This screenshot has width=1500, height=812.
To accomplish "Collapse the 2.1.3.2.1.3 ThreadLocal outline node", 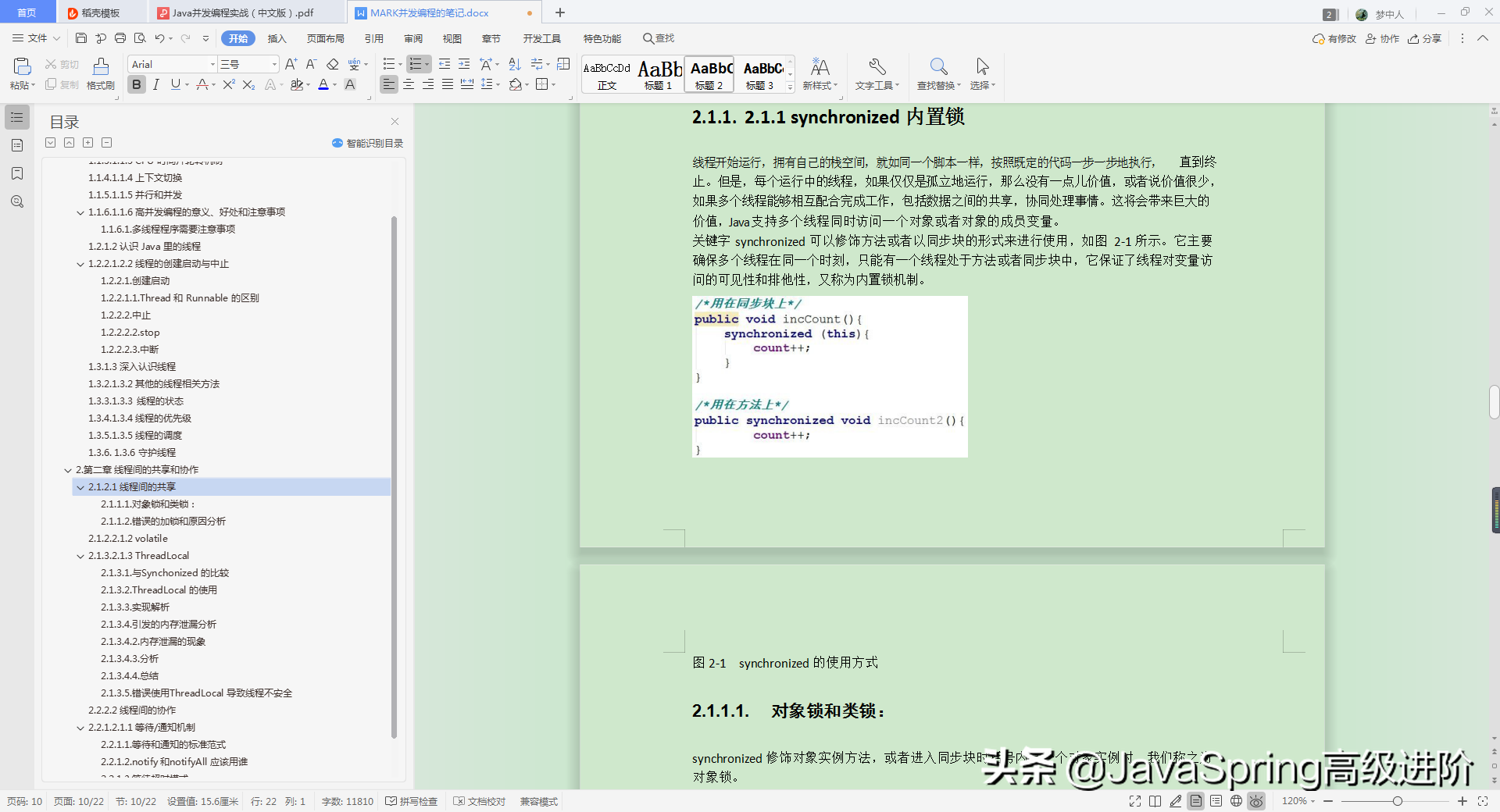I will (80, 556).
